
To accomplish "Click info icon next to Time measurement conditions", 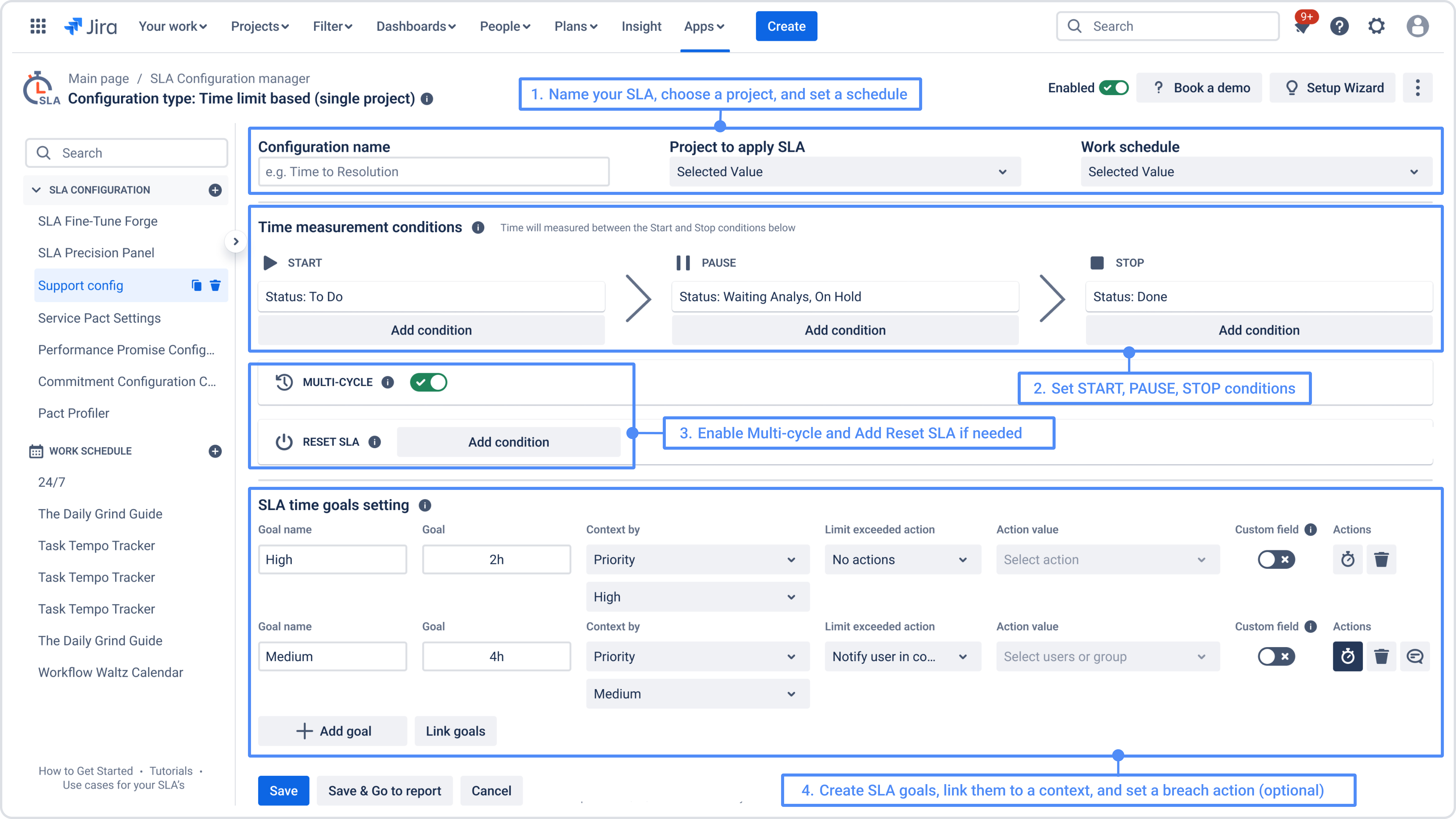I will tap(478, 227).
